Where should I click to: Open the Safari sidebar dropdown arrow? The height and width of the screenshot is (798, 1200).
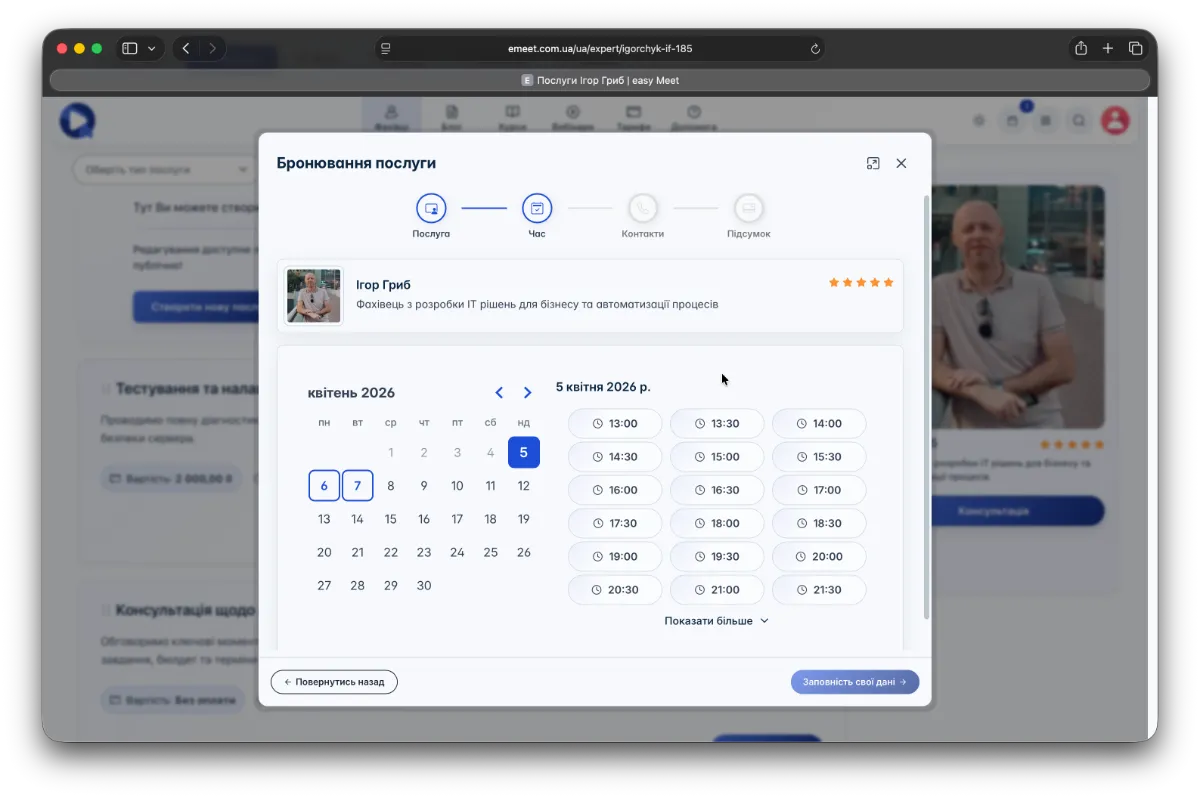tap(152, 48)
